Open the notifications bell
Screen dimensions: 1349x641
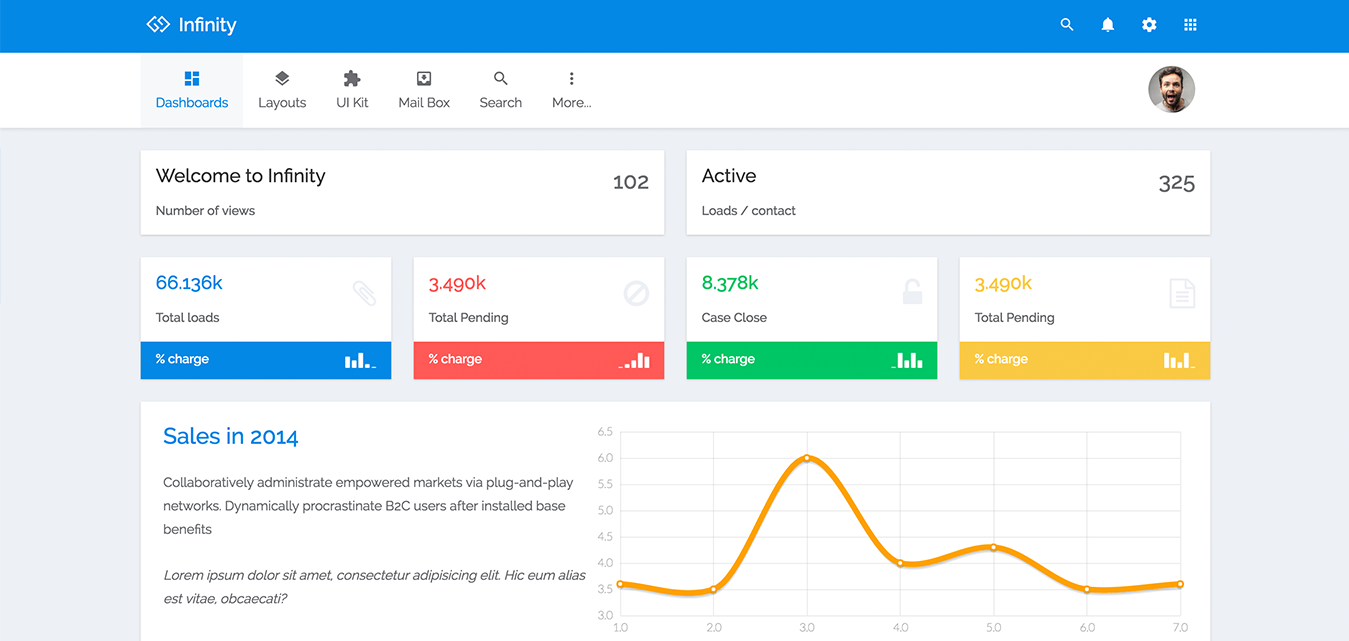(1108, 25)
